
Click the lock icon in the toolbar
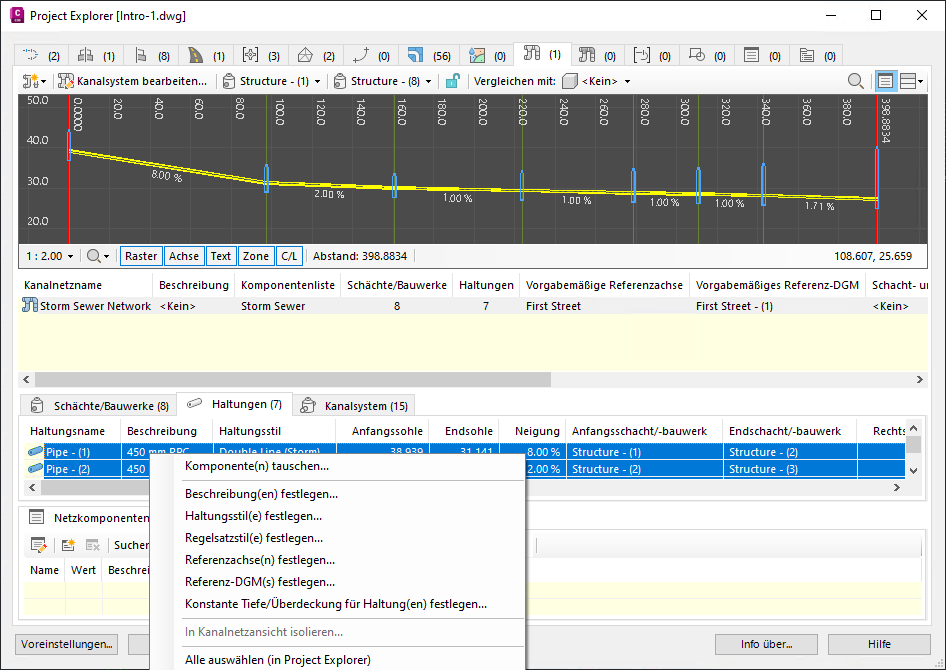[x=453, y=81]
